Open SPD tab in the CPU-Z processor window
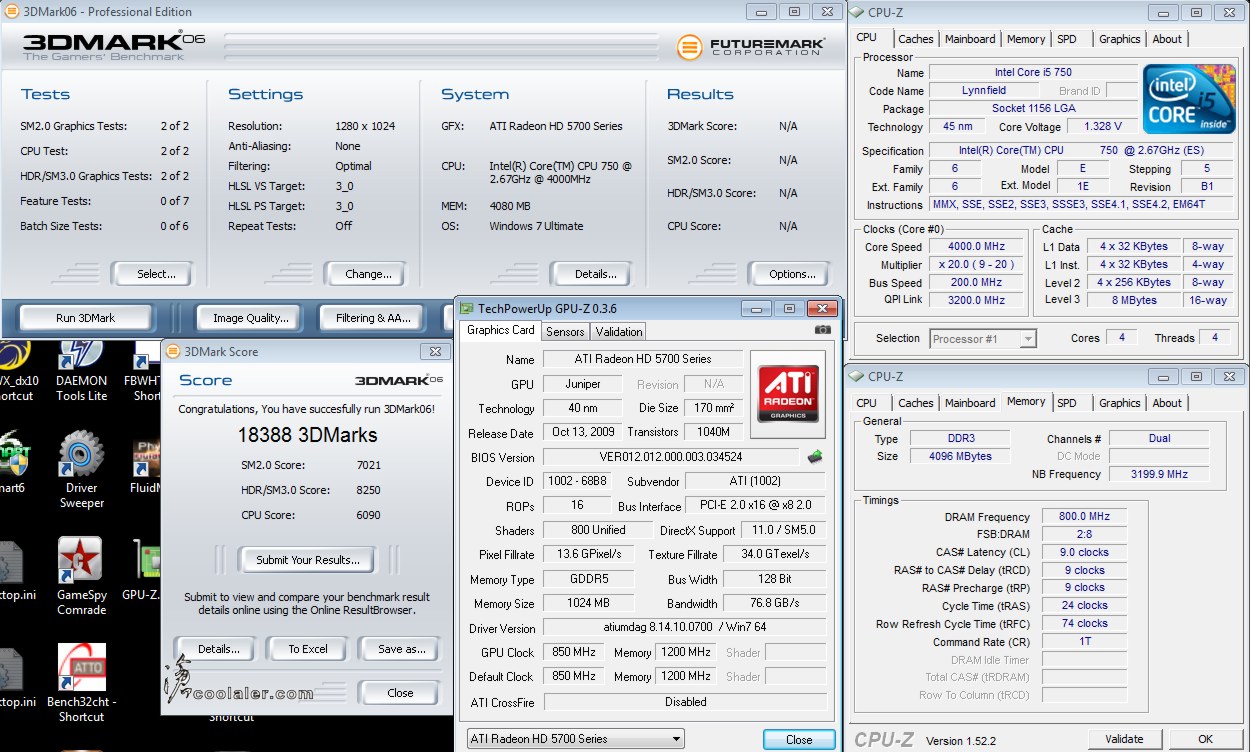Image resolution: width=1250 pixels, height=752 pixels. [x=1067, y=39]
